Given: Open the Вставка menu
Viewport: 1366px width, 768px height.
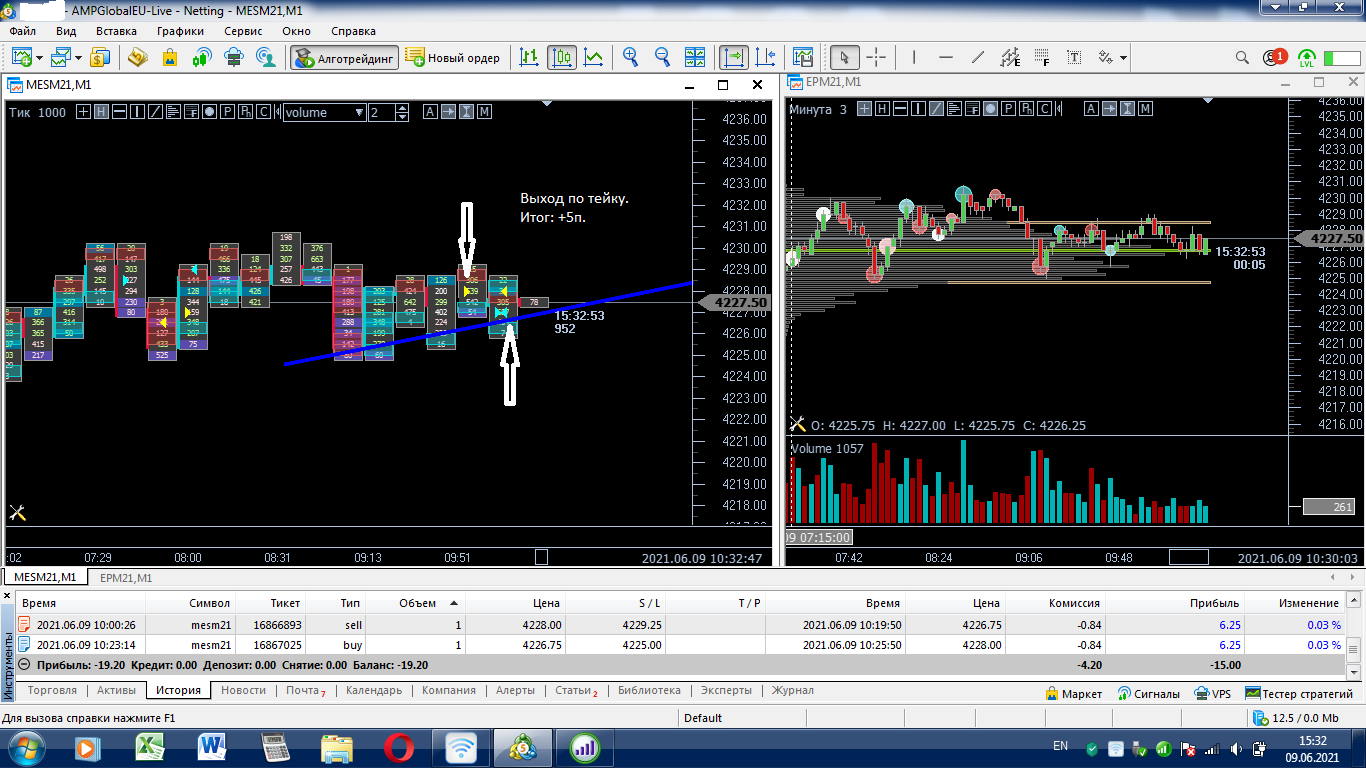Looking at the screenshot, I should tap(116, 31).
